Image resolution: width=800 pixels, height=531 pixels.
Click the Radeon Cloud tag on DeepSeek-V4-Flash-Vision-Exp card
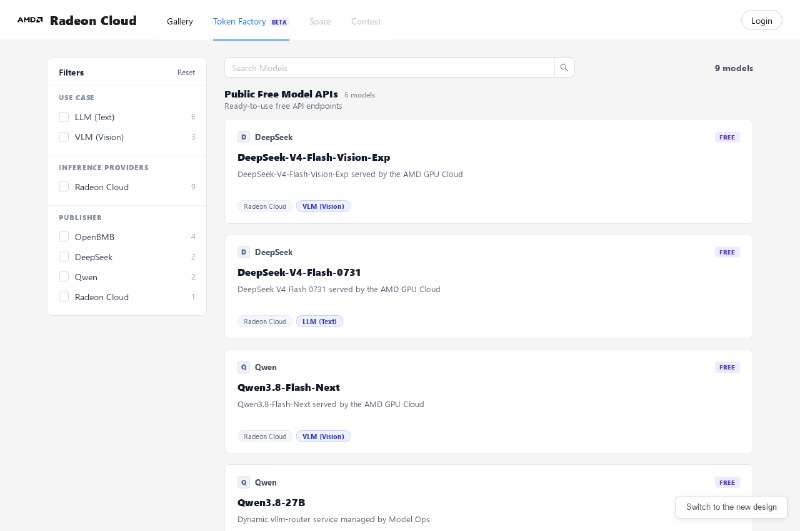tap(265, 207)
